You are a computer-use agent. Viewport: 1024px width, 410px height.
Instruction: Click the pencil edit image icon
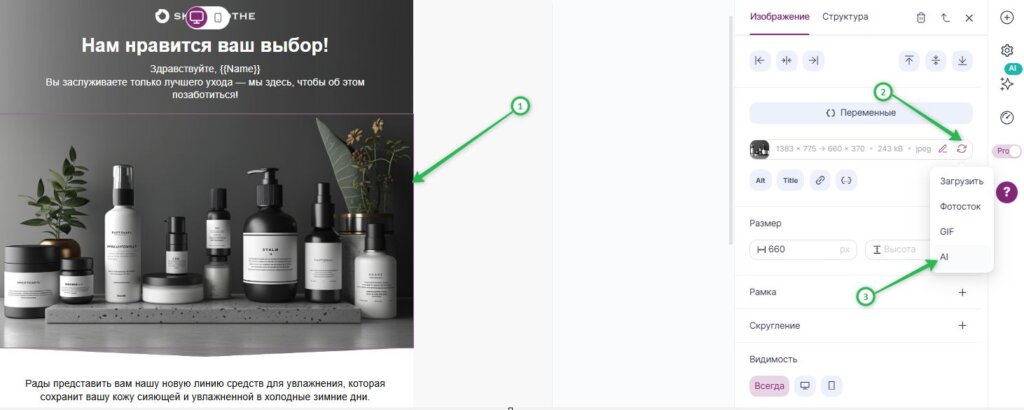(942, 149)
